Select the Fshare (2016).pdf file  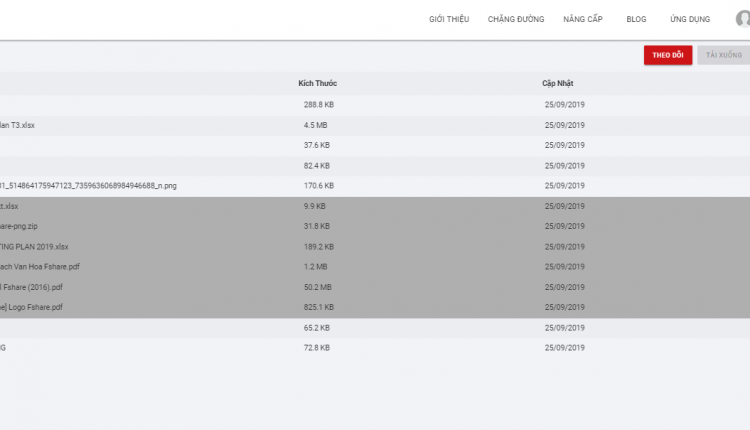coord(31,287)
